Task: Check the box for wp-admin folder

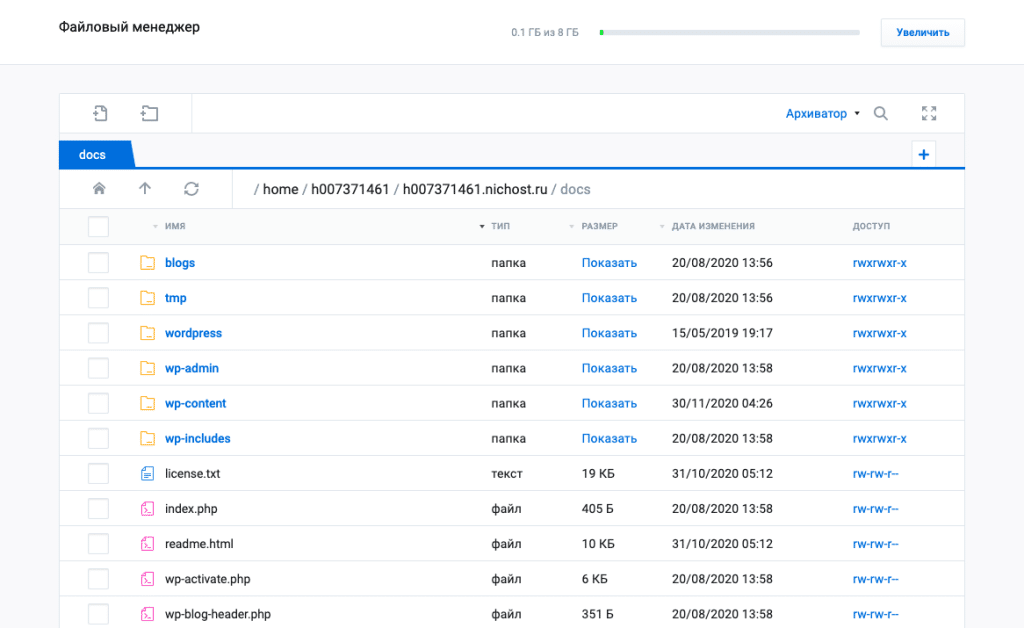Action: (x=99, y=368)
